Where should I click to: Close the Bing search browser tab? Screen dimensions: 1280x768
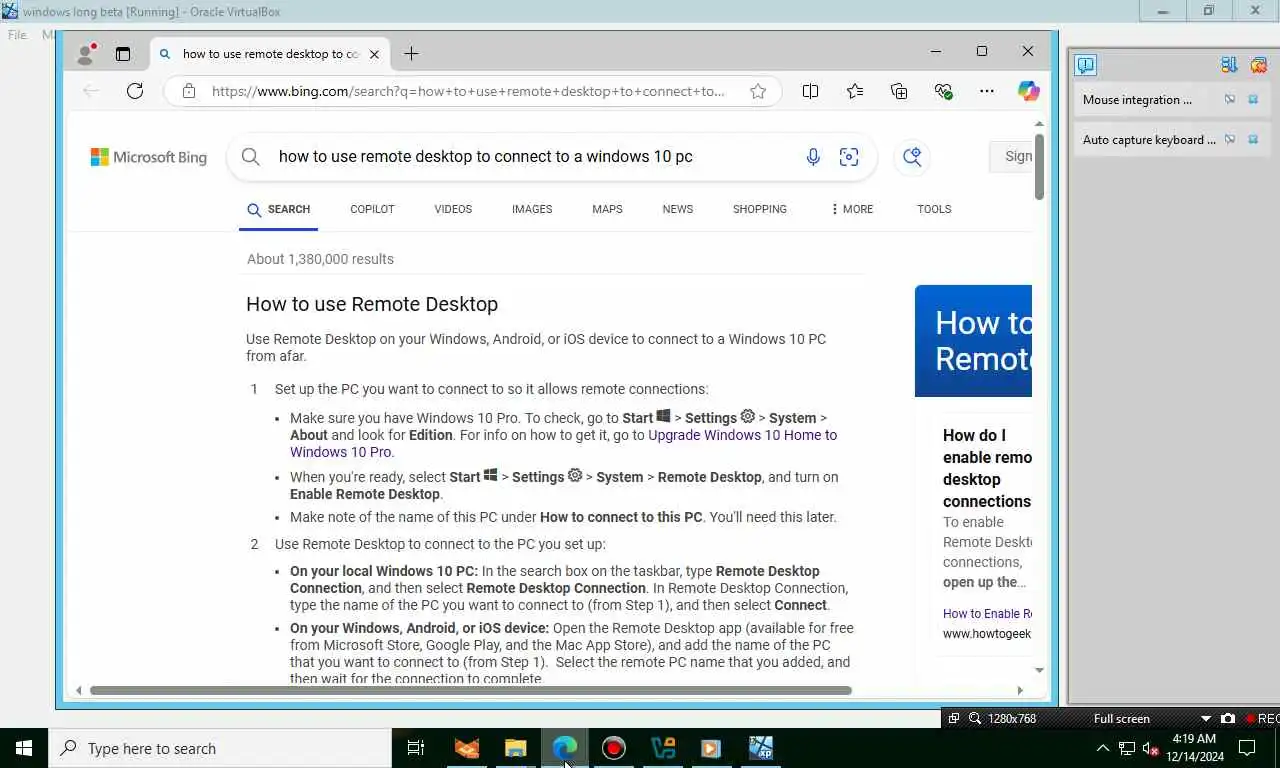pyautogui.click(x=374, y=54)
